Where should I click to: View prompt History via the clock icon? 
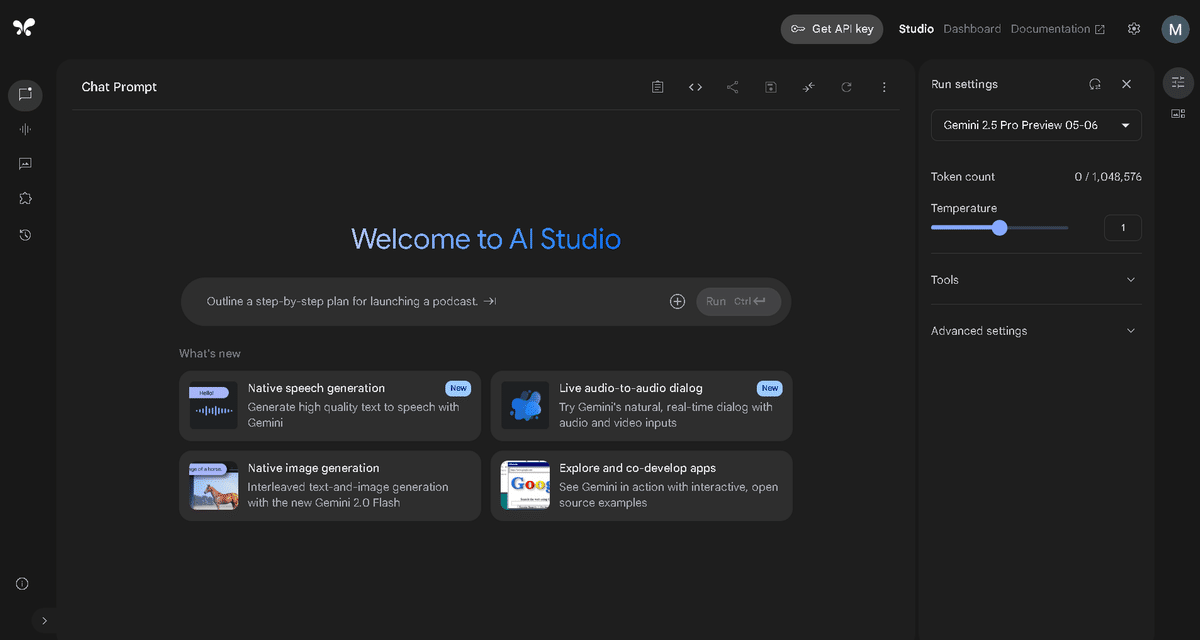point(24,234)
